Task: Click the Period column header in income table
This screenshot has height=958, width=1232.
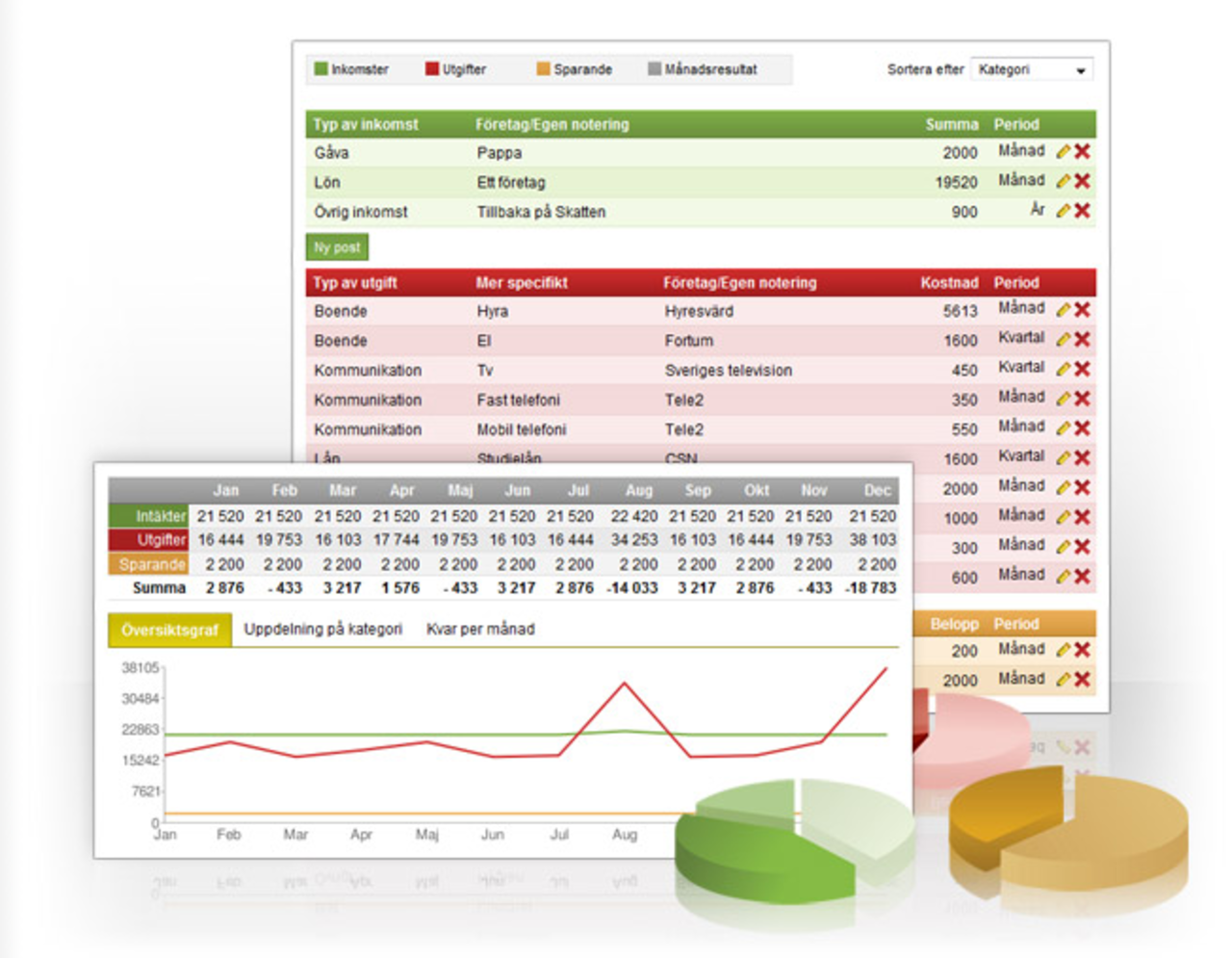Action: [1015, 124]
